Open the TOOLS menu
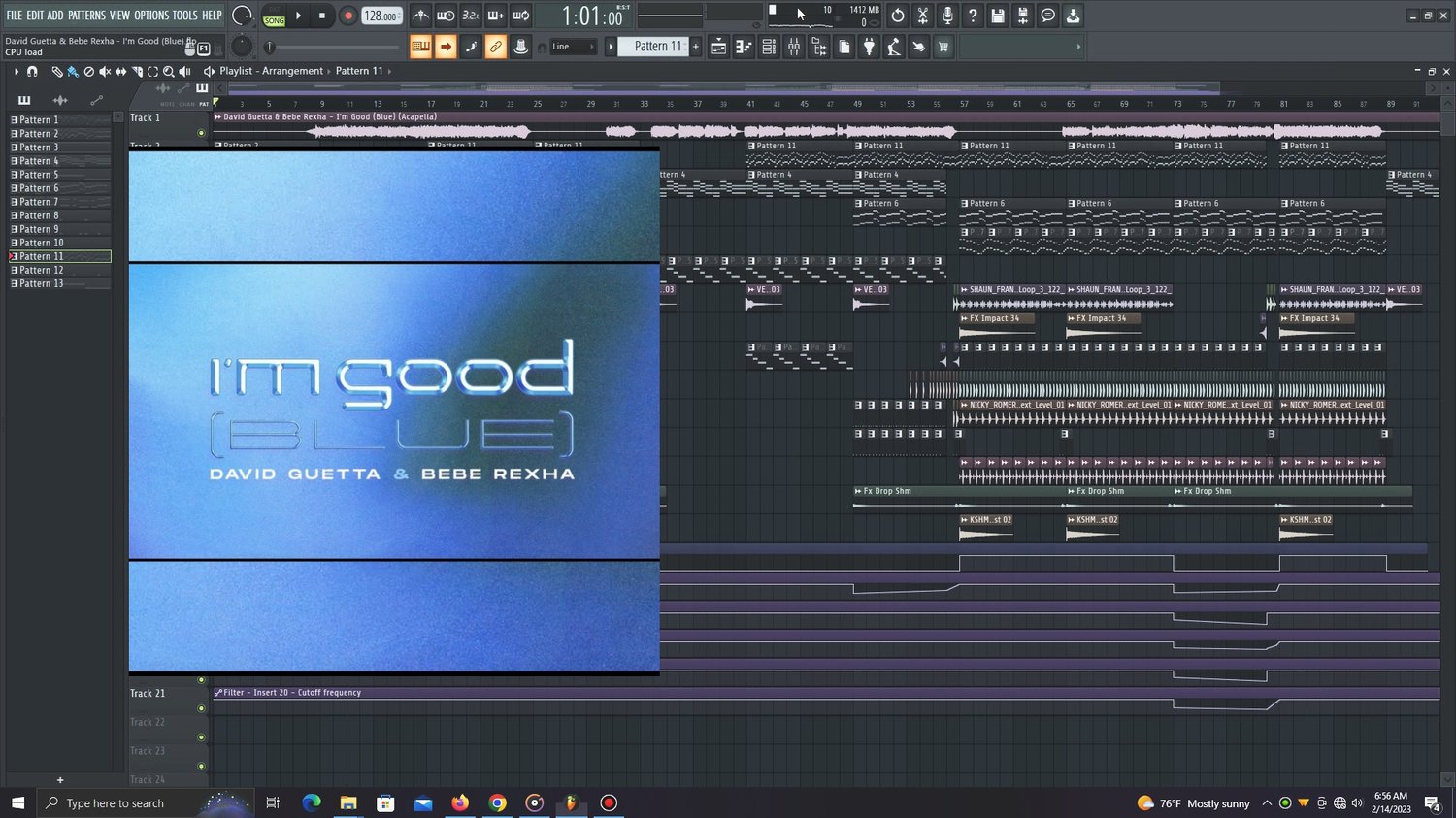This screenshot has height=818, width=1456. [x=185, y=16]
